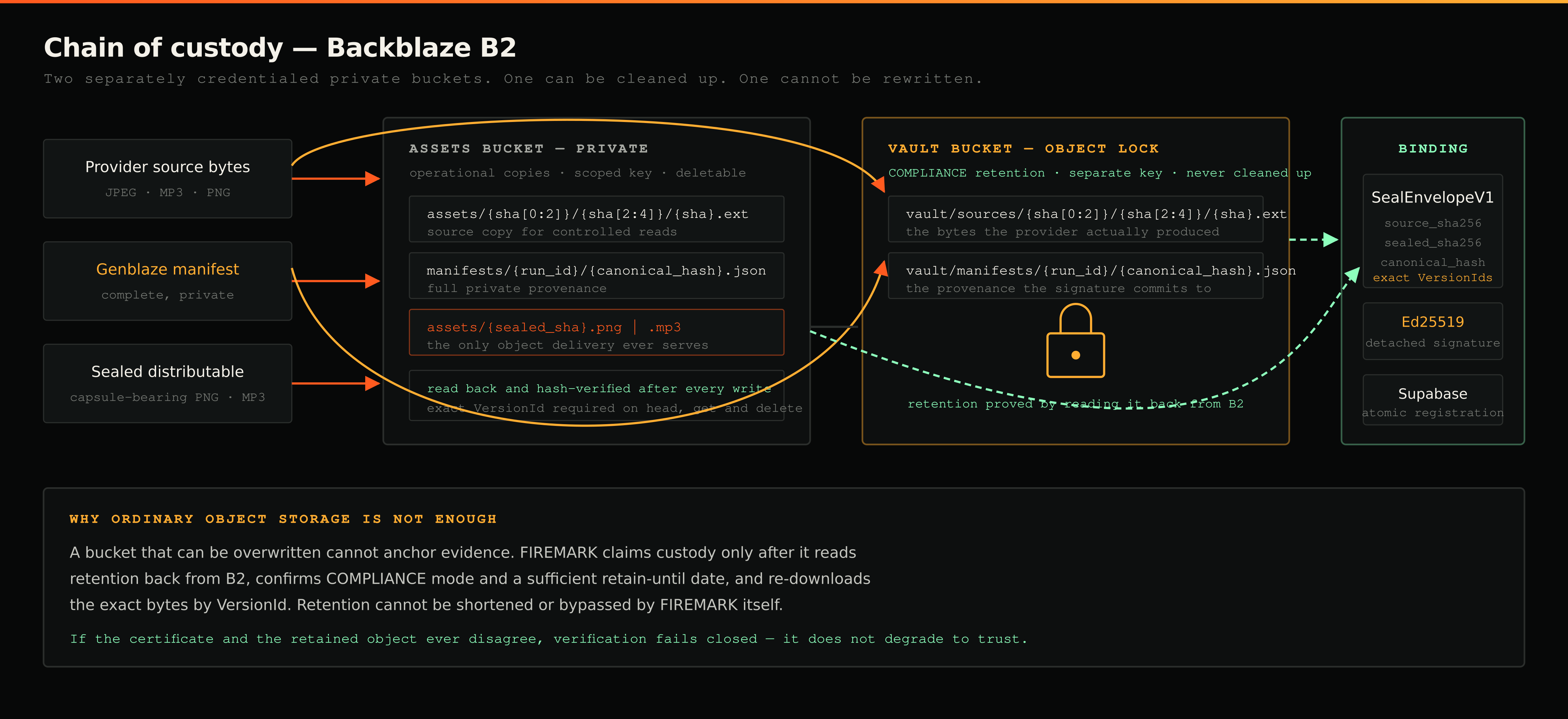Select the "source copy for controlled reads" note
Viewport: 1568px width, 719px height.
[x=552, y=232]
